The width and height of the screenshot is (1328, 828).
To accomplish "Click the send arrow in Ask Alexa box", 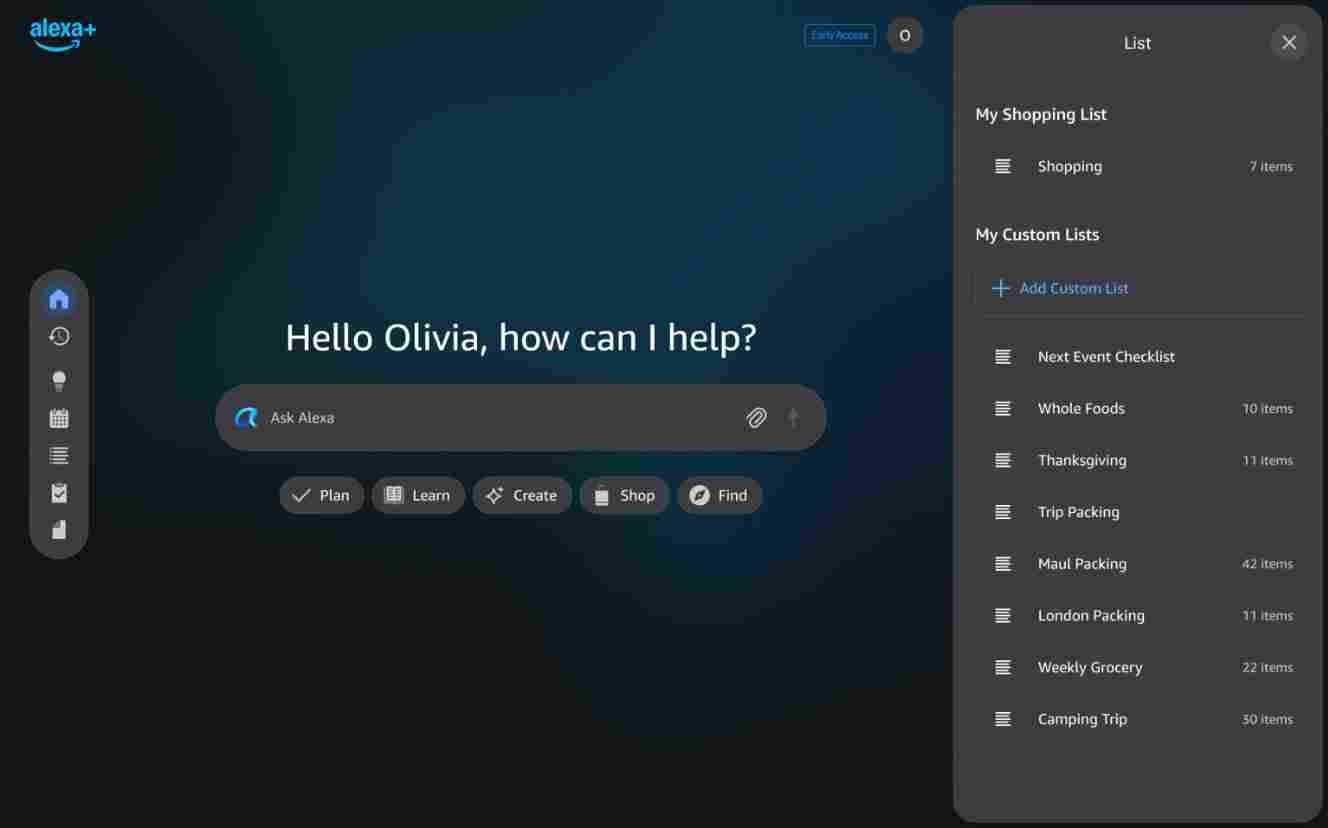I will tap(794, 418).
